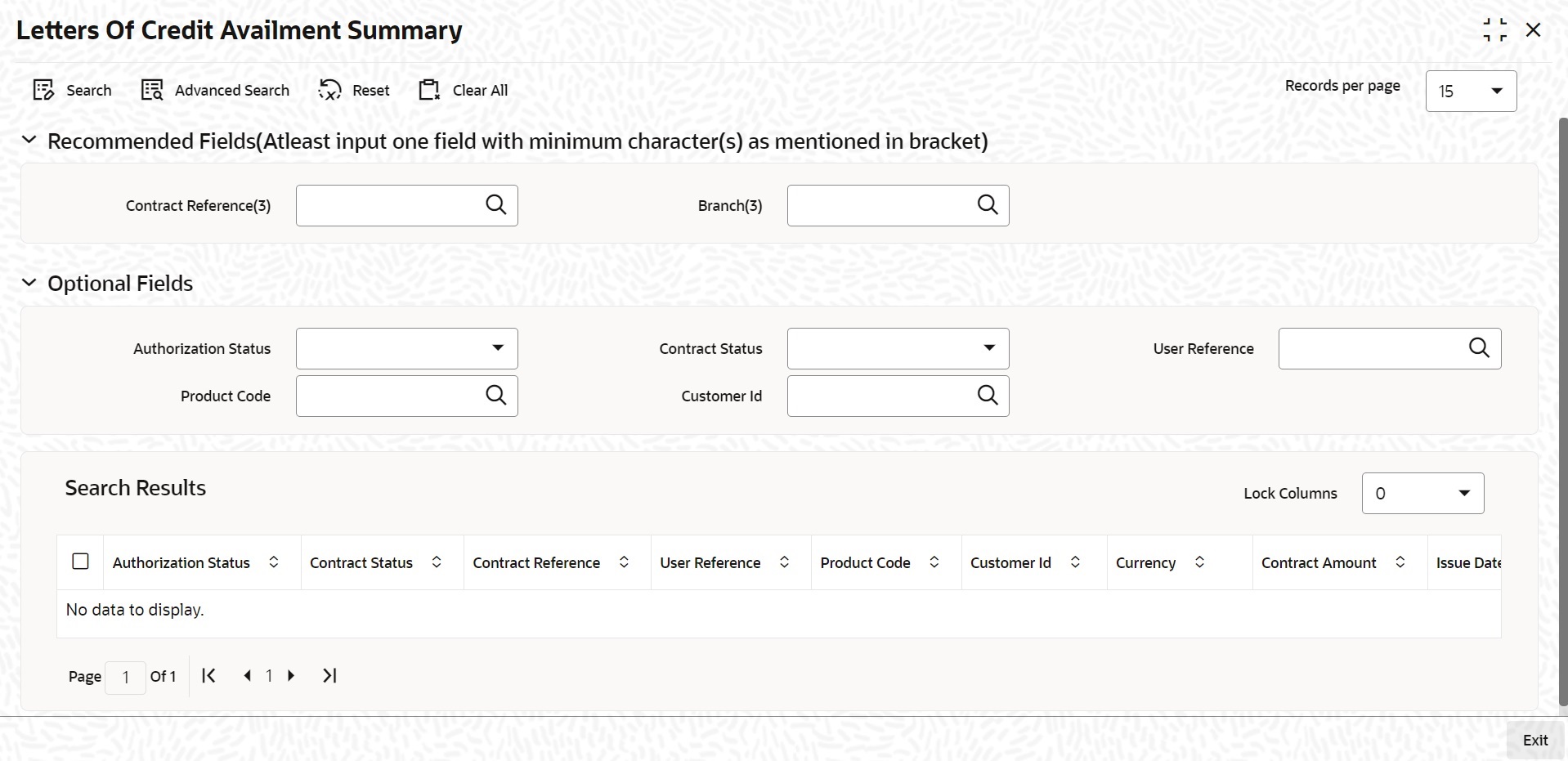Collapse the Optional Fields section

point(29,283)
